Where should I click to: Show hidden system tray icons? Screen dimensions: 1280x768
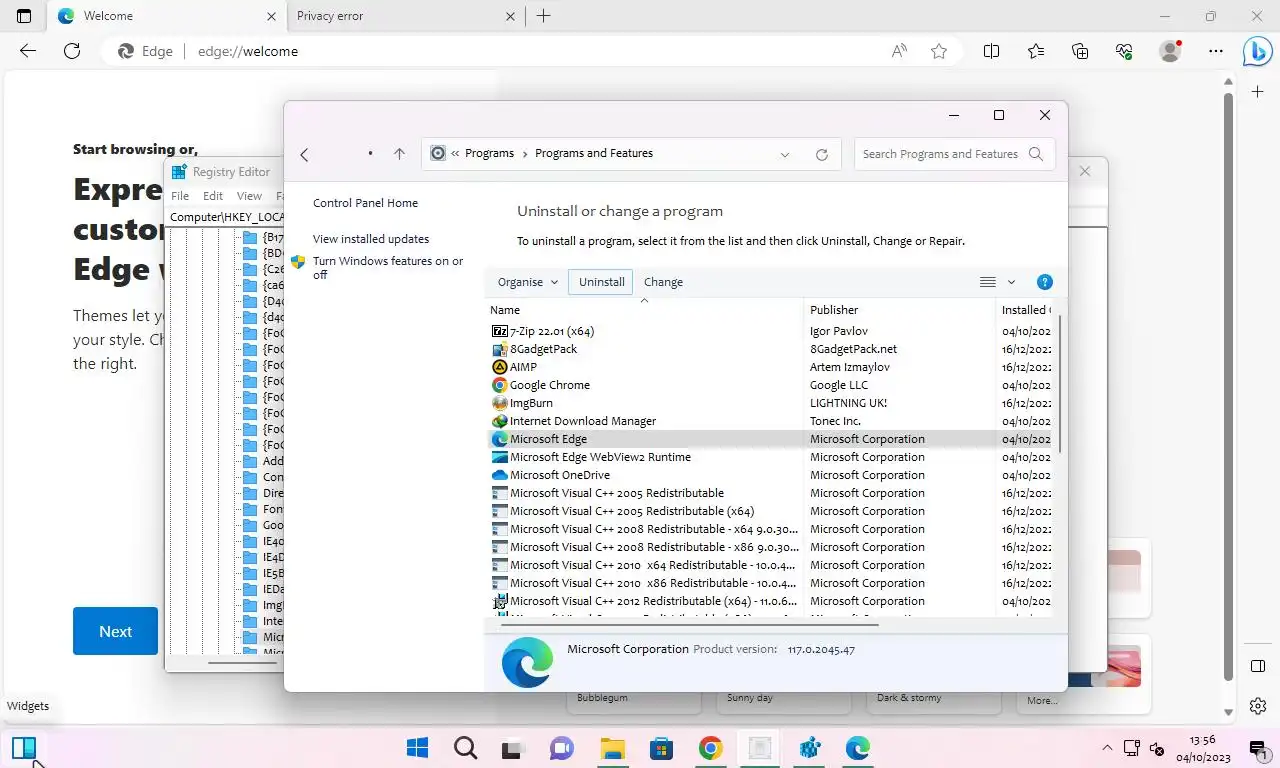(x=1107, y=748)
